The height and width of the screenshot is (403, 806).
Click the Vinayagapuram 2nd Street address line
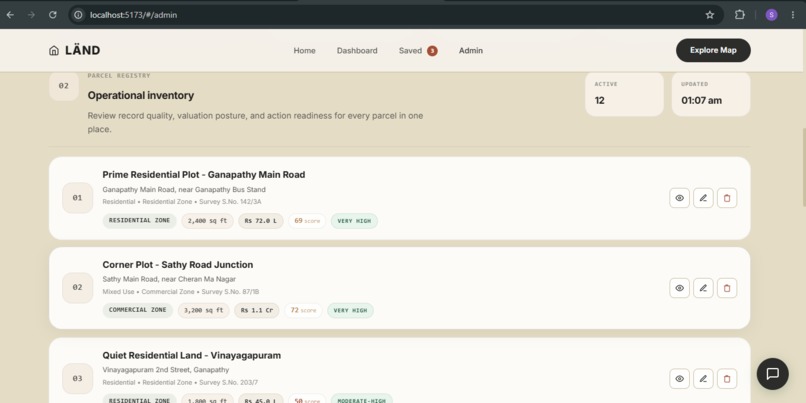166,370
